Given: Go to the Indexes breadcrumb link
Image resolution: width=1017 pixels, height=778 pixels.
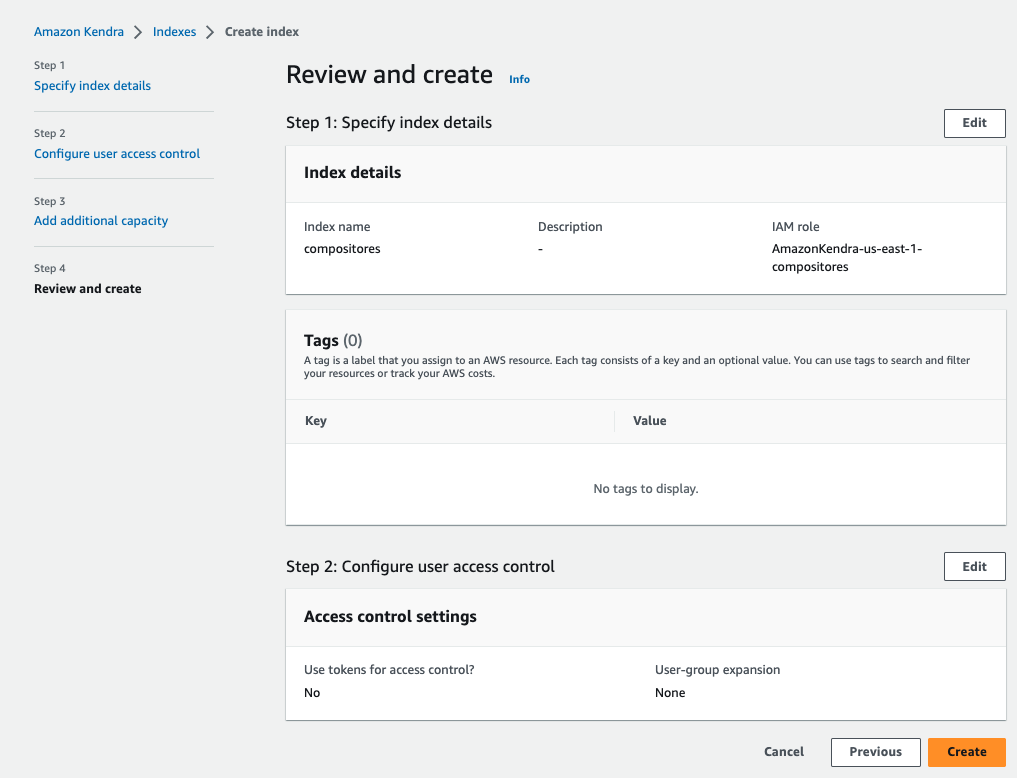Looking at the screenshot, I should tap(174, 32).
